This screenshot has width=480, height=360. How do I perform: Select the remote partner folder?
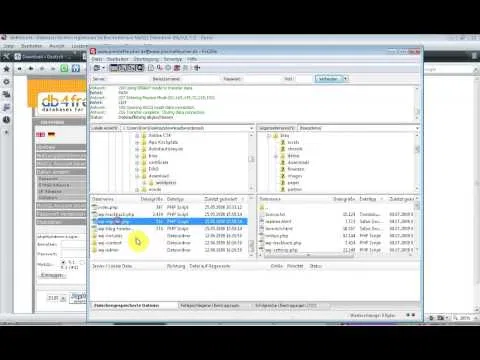pos(295,190)
